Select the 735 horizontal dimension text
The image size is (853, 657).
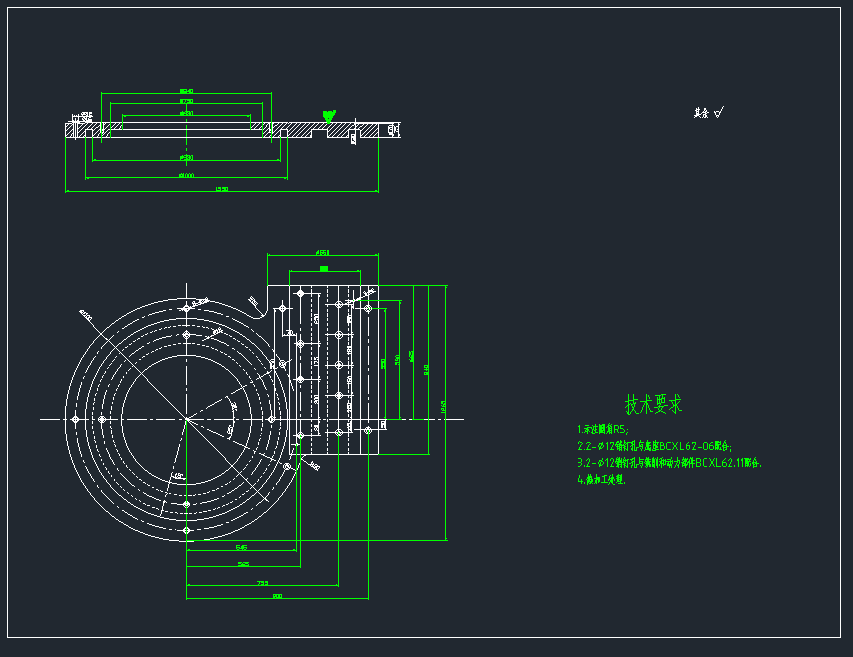(x=262, y=583)
